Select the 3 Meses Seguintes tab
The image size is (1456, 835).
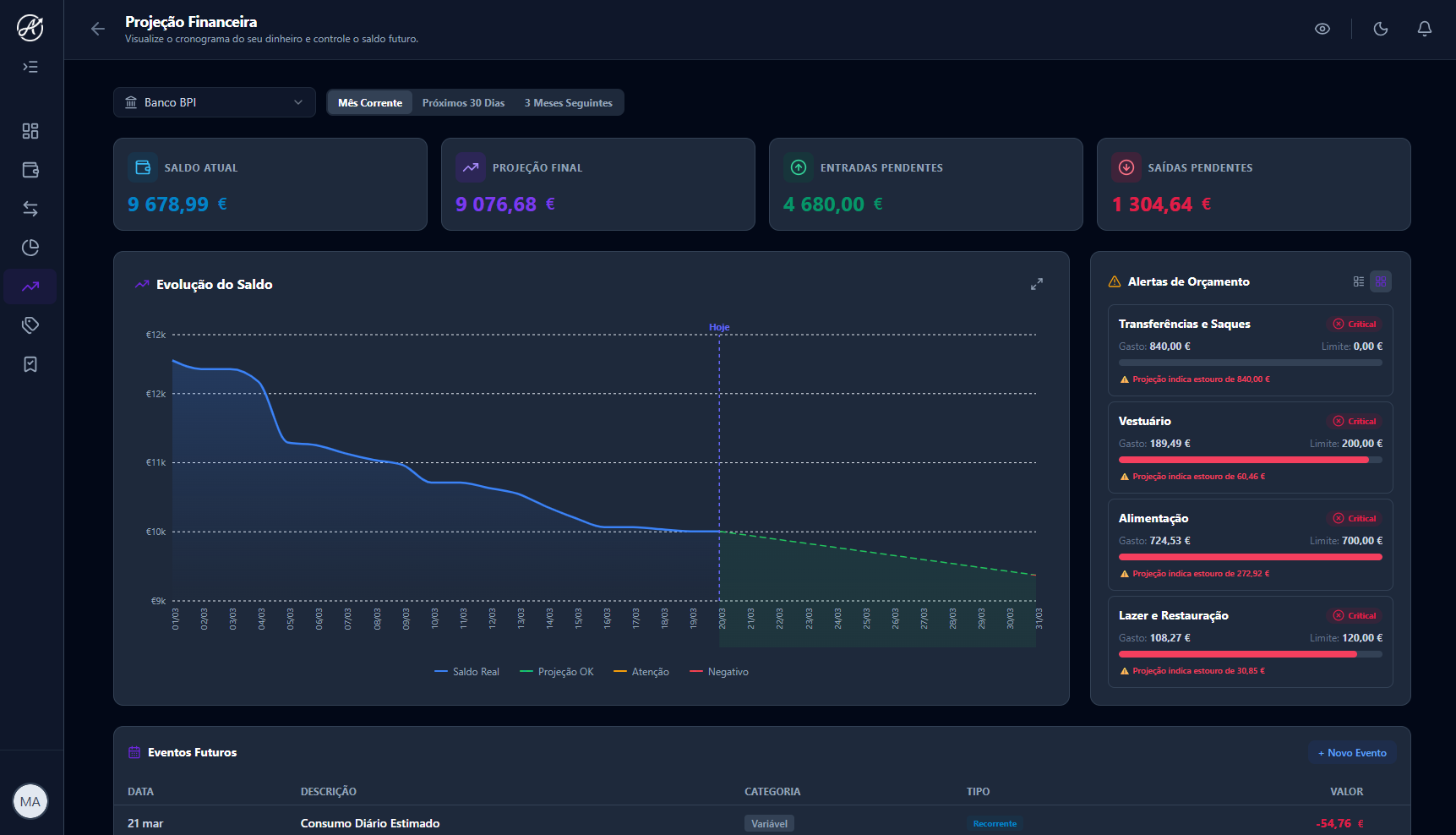pos(568,102)
